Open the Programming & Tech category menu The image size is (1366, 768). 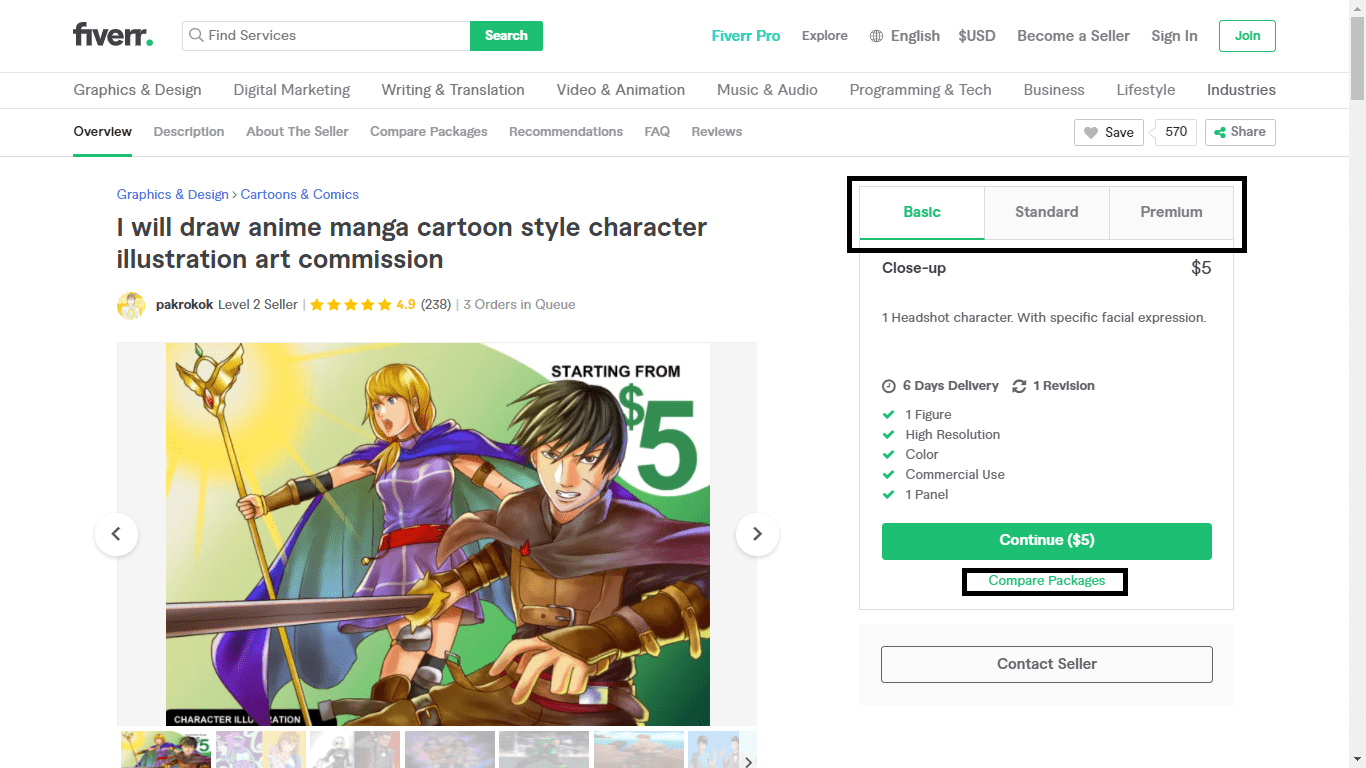point(920,90)
